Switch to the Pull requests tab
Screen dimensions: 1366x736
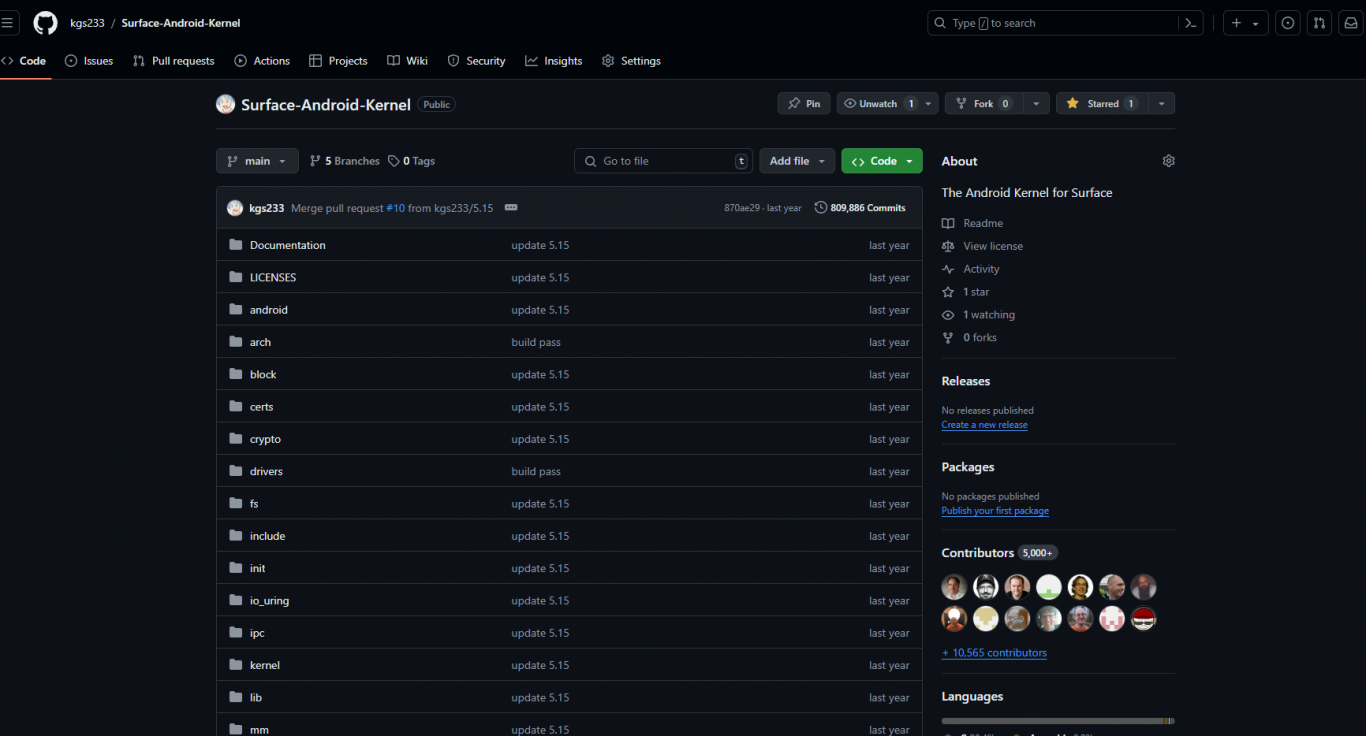174,61
